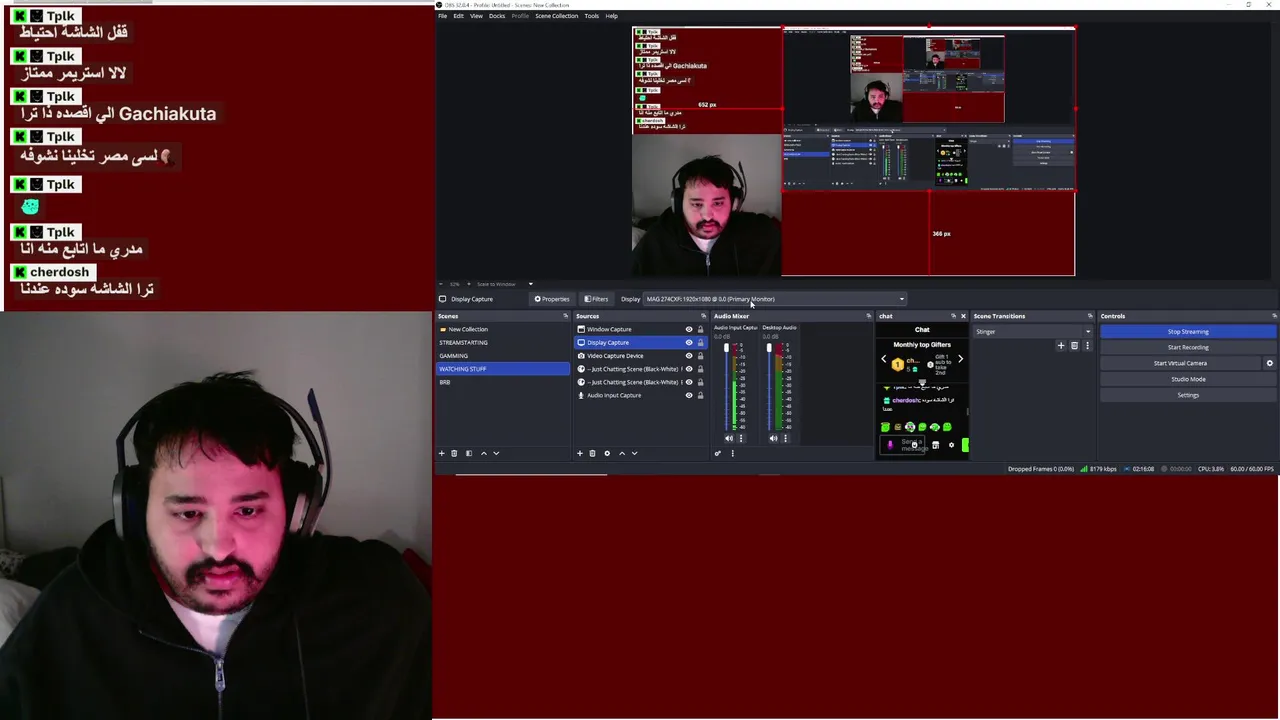Open the File menu
The image size is (1280, 720).
442,16
